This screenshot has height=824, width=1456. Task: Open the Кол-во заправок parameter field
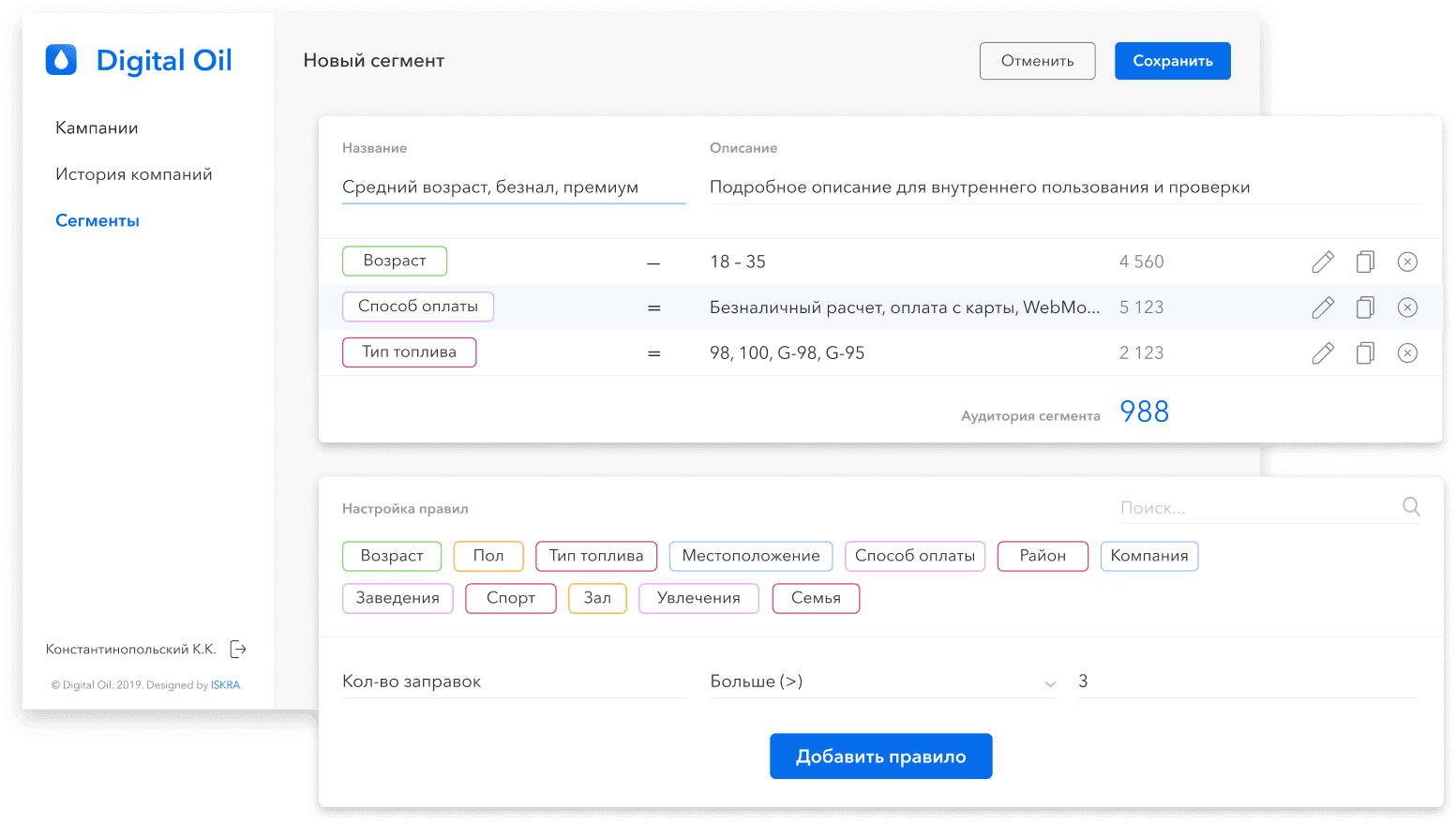pos(513,682)
